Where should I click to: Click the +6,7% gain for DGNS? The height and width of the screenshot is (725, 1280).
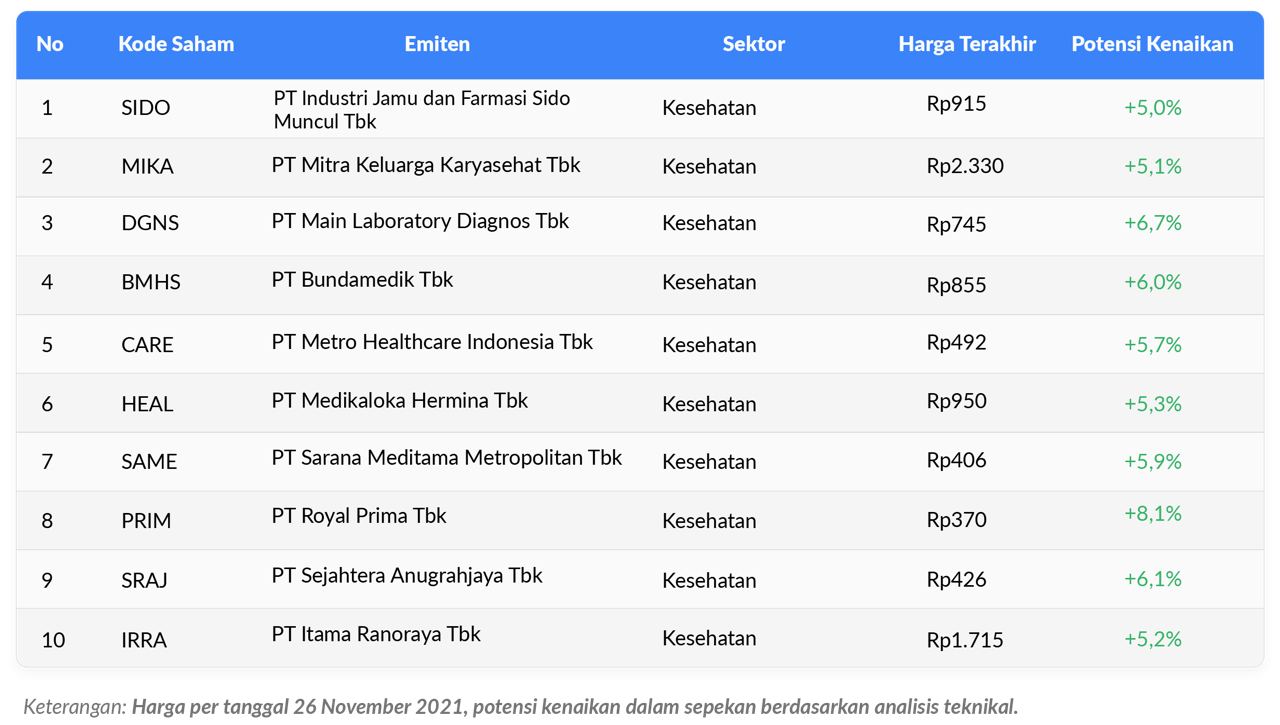pyautogui.click(x=1152, y=223)
